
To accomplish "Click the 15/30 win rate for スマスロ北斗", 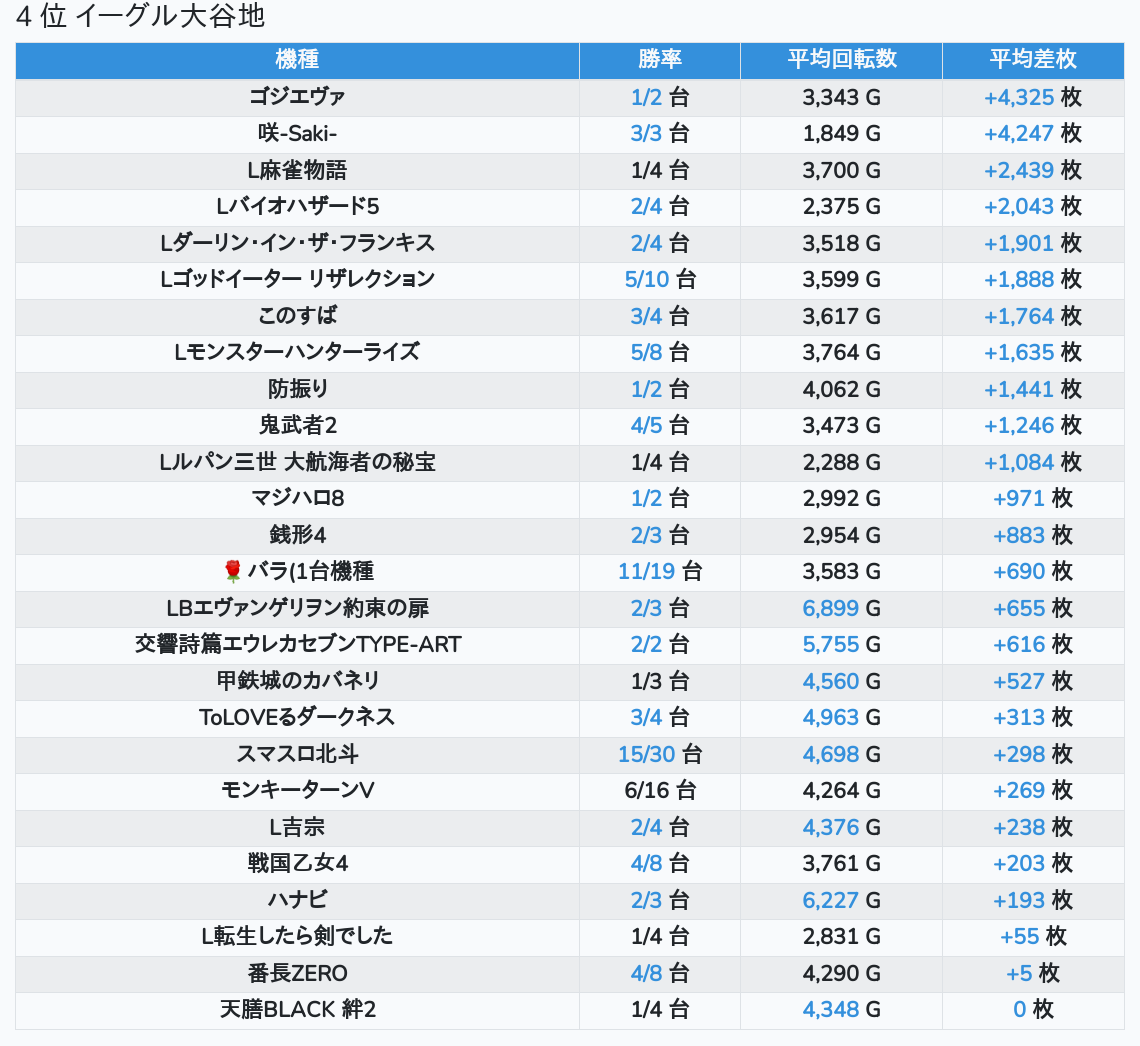I will [646, 754].
